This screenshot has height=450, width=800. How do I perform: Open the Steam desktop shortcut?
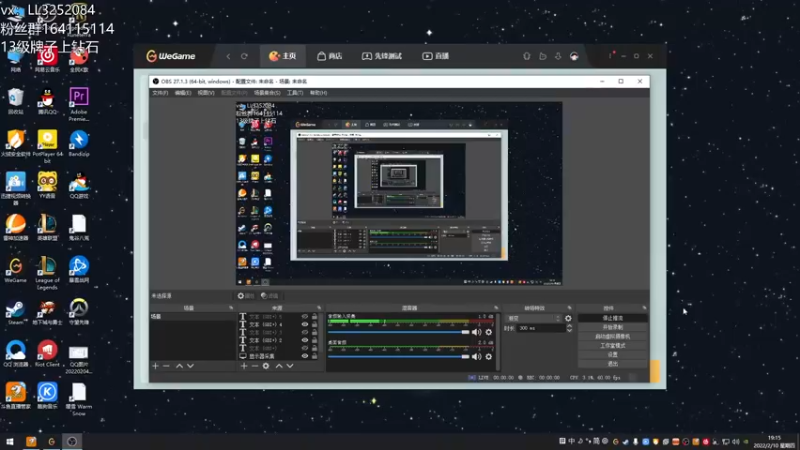click(15, 312)
